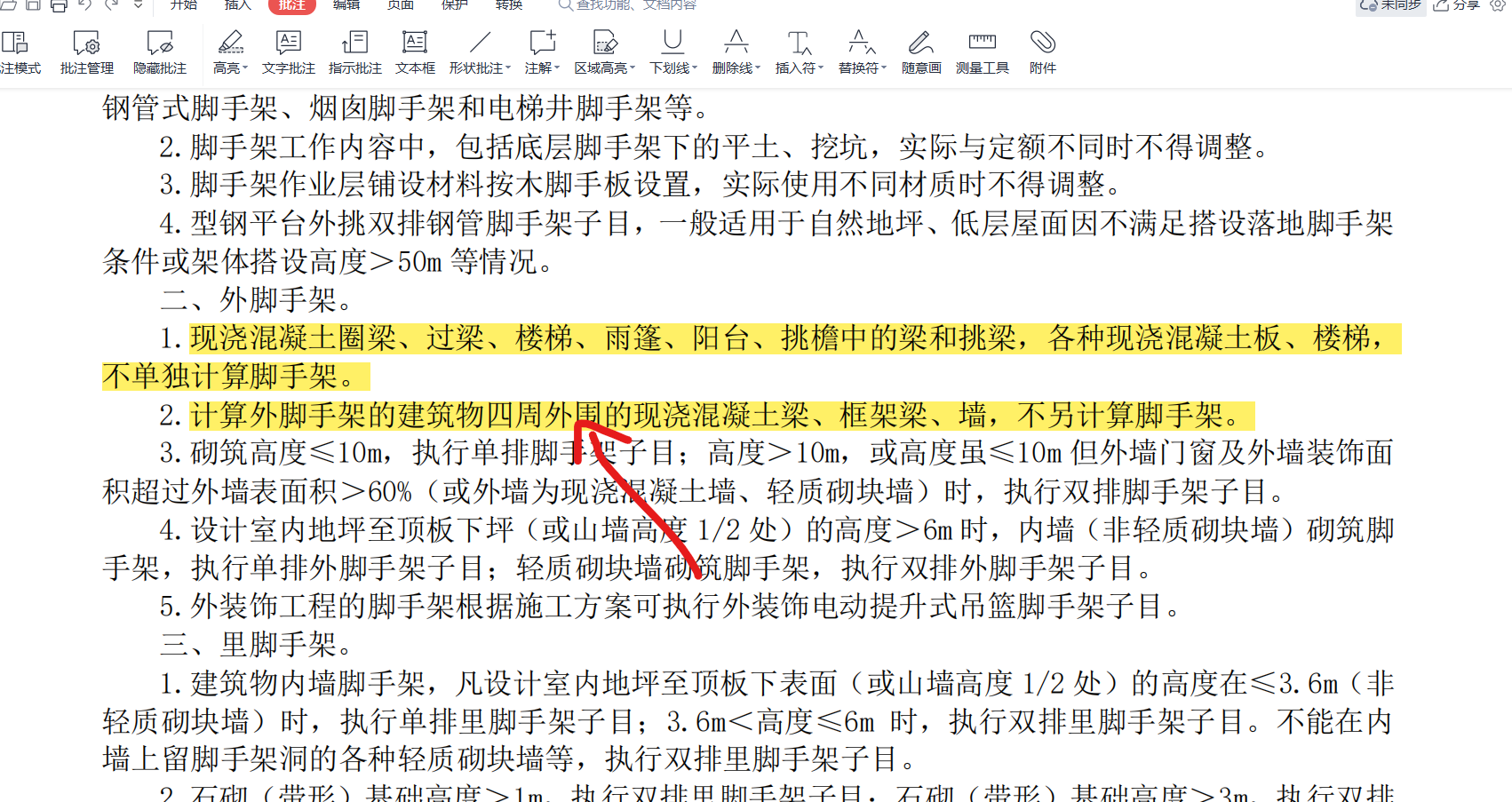Expand the 删除线 dropdown arrow
Viewport: 1512px width, 802px height.
(x=758, y=68)
